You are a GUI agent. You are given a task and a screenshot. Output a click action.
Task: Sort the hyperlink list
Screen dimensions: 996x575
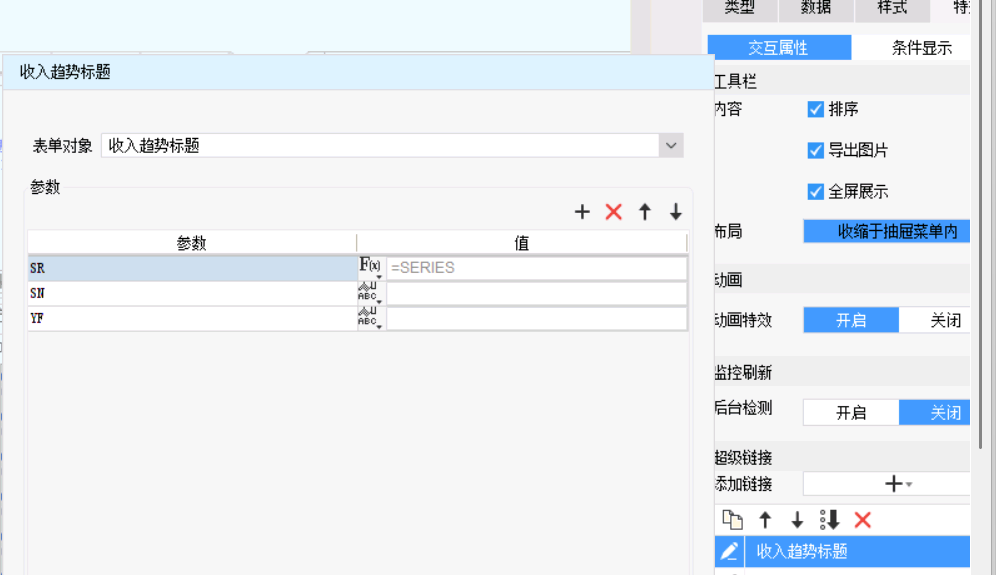[x=830, y=520]
